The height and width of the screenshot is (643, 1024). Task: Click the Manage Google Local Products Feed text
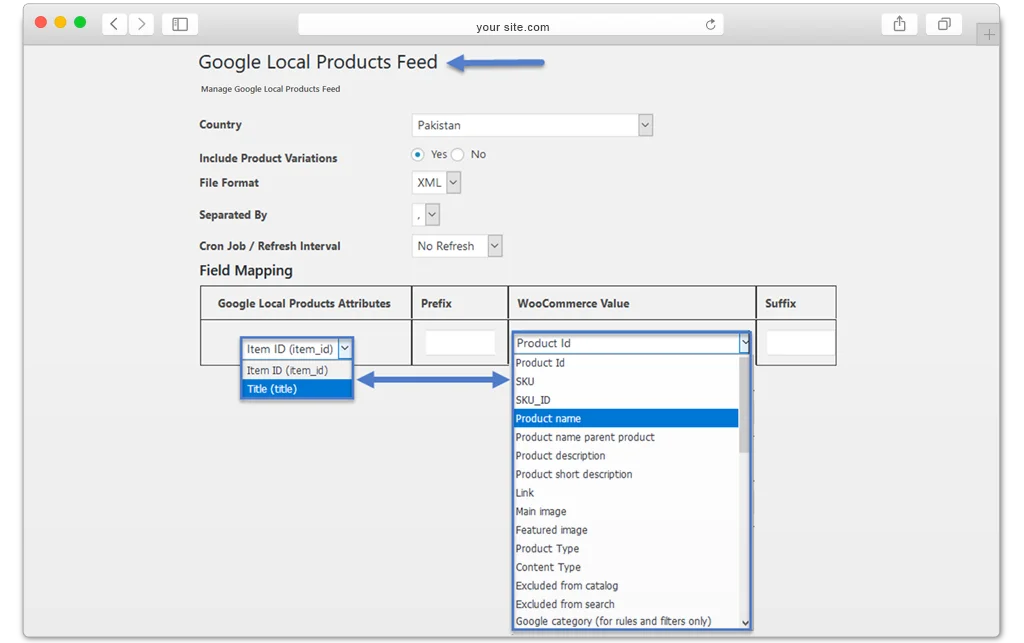click(270, 89)
